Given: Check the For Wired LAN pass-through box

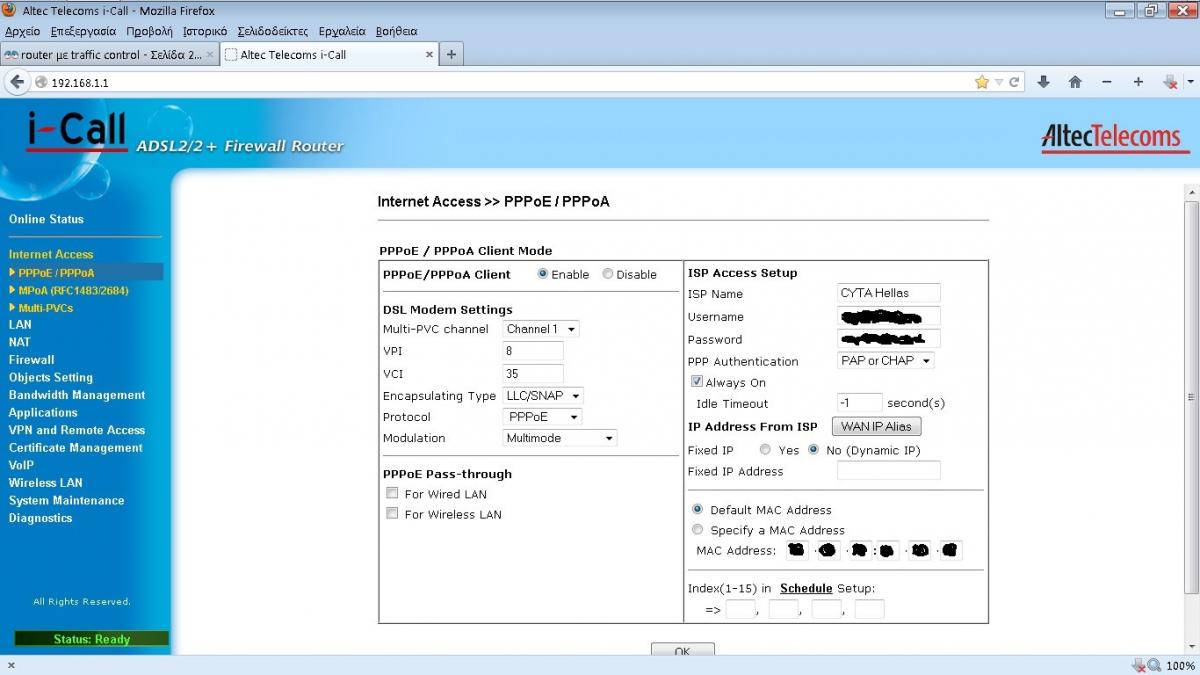Looking at the screenshot, I should (x=392, y=494).
